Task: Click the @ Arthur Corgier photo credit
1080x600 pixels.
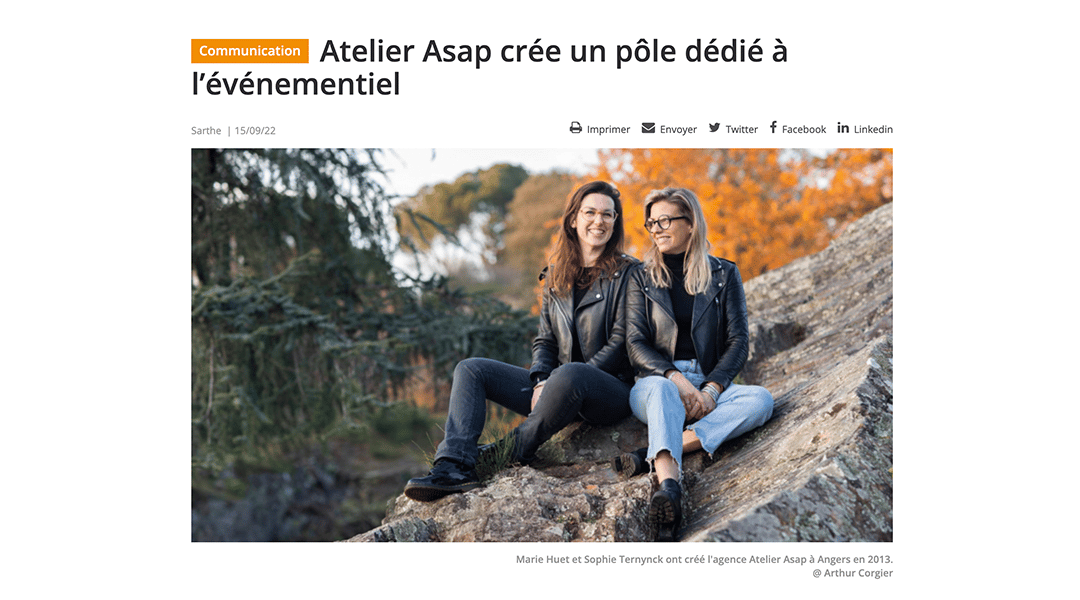Action: click(853, 573)
